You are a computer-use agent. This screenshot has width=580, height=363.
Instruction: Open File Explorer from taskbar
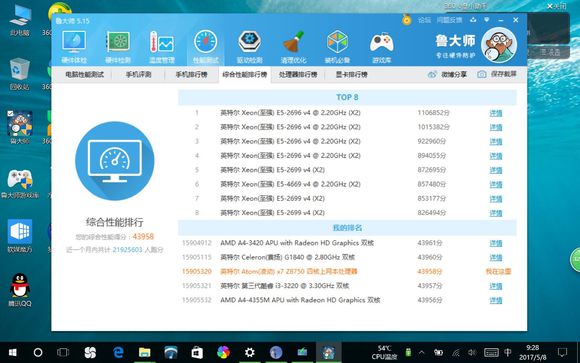144,352
